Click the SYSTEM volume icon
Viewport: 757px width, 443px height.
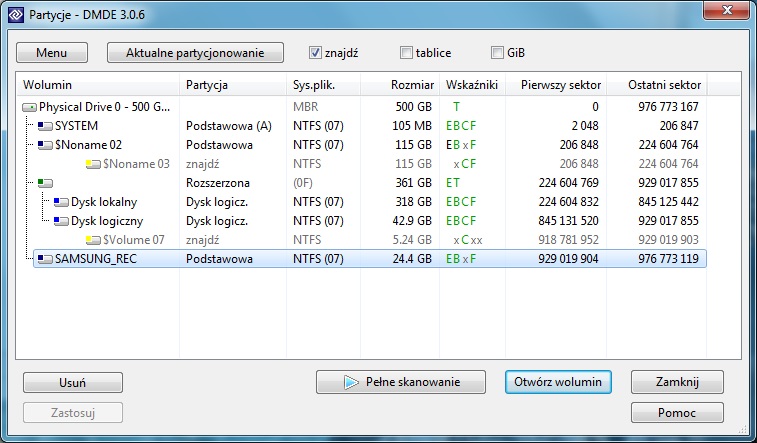[45, 126]
